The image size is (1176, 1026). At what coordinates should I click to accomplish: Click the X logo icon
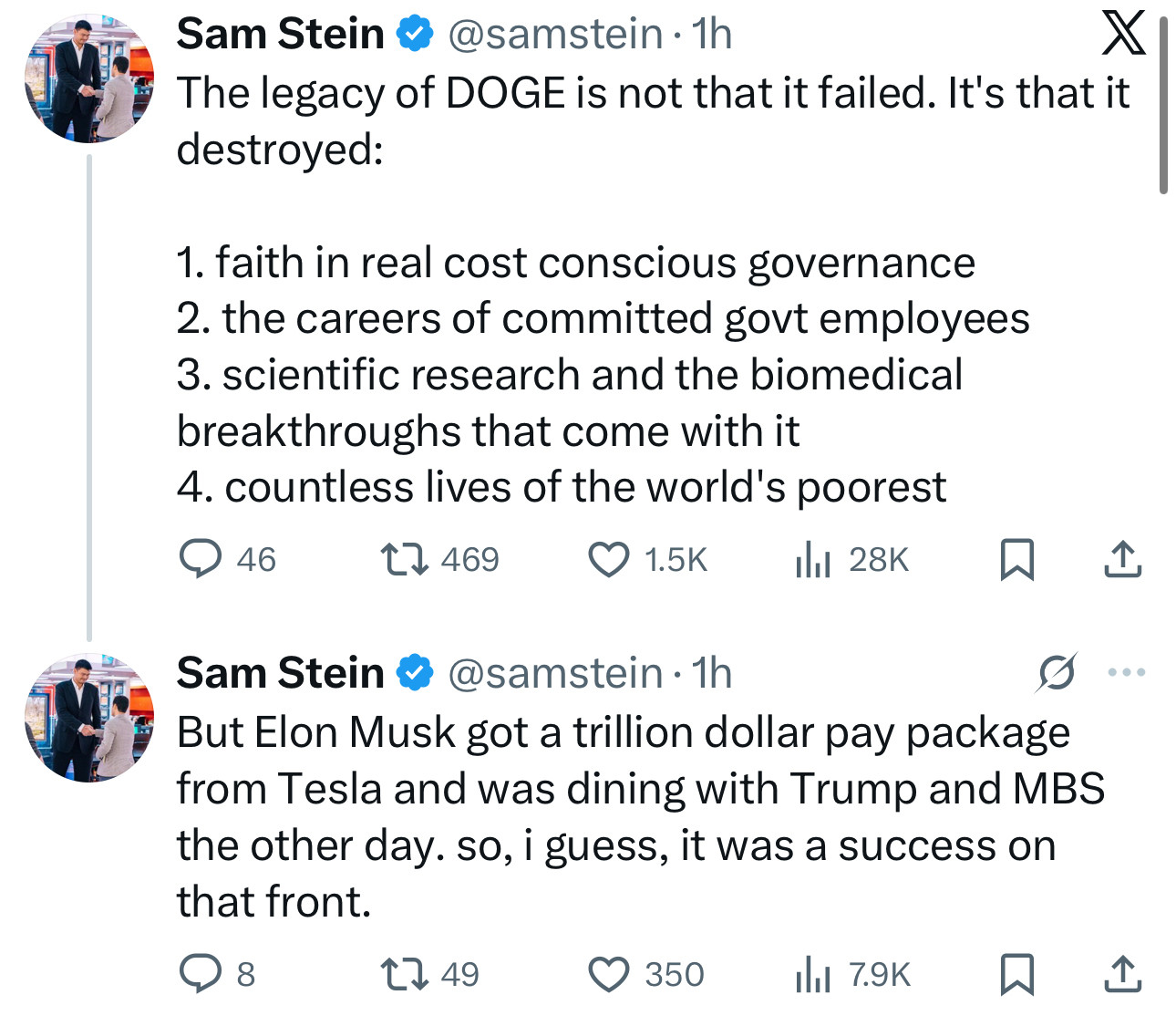point(1123,34)
